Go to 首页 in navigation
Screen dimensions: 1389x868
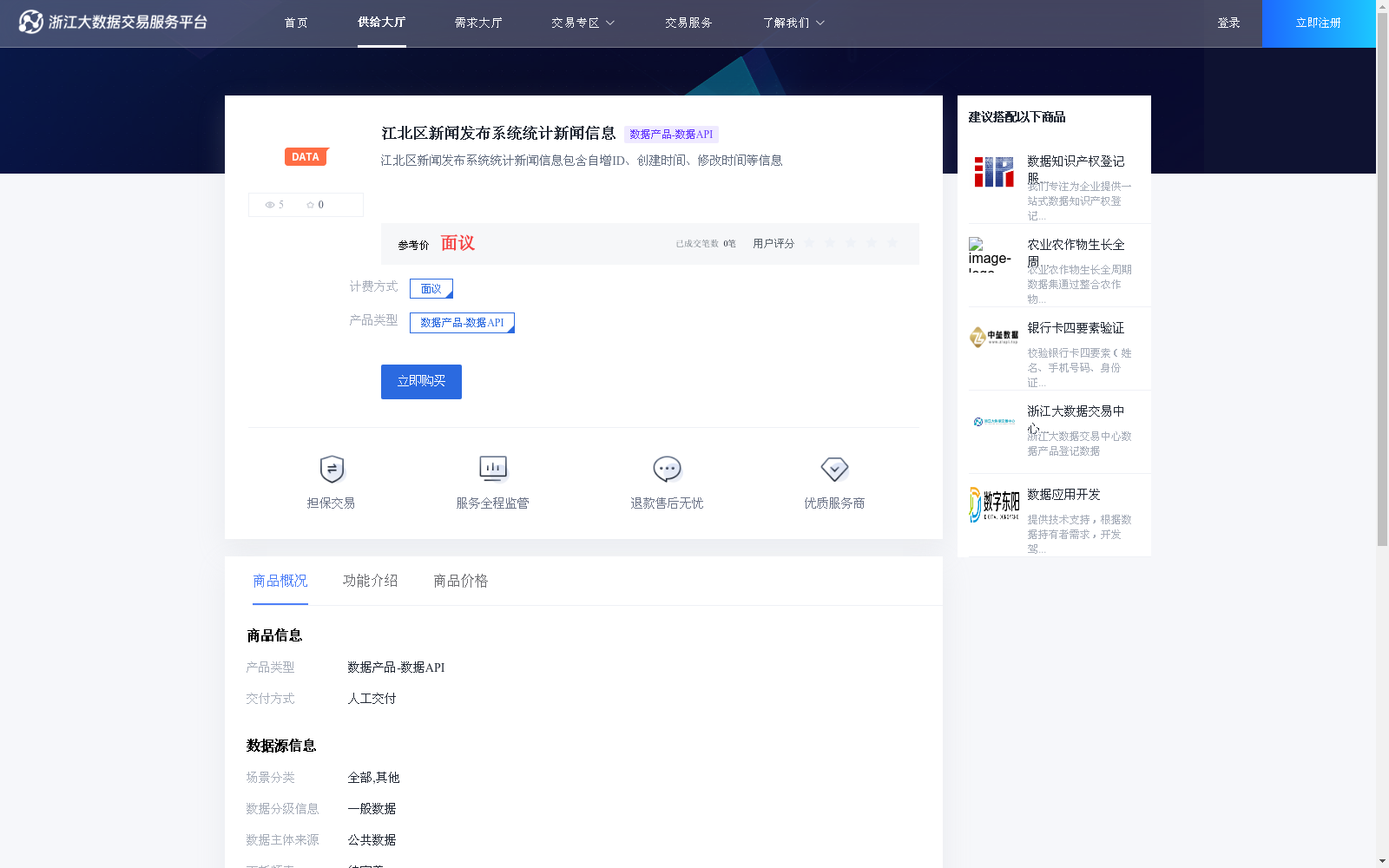click(x=296, y=23)
